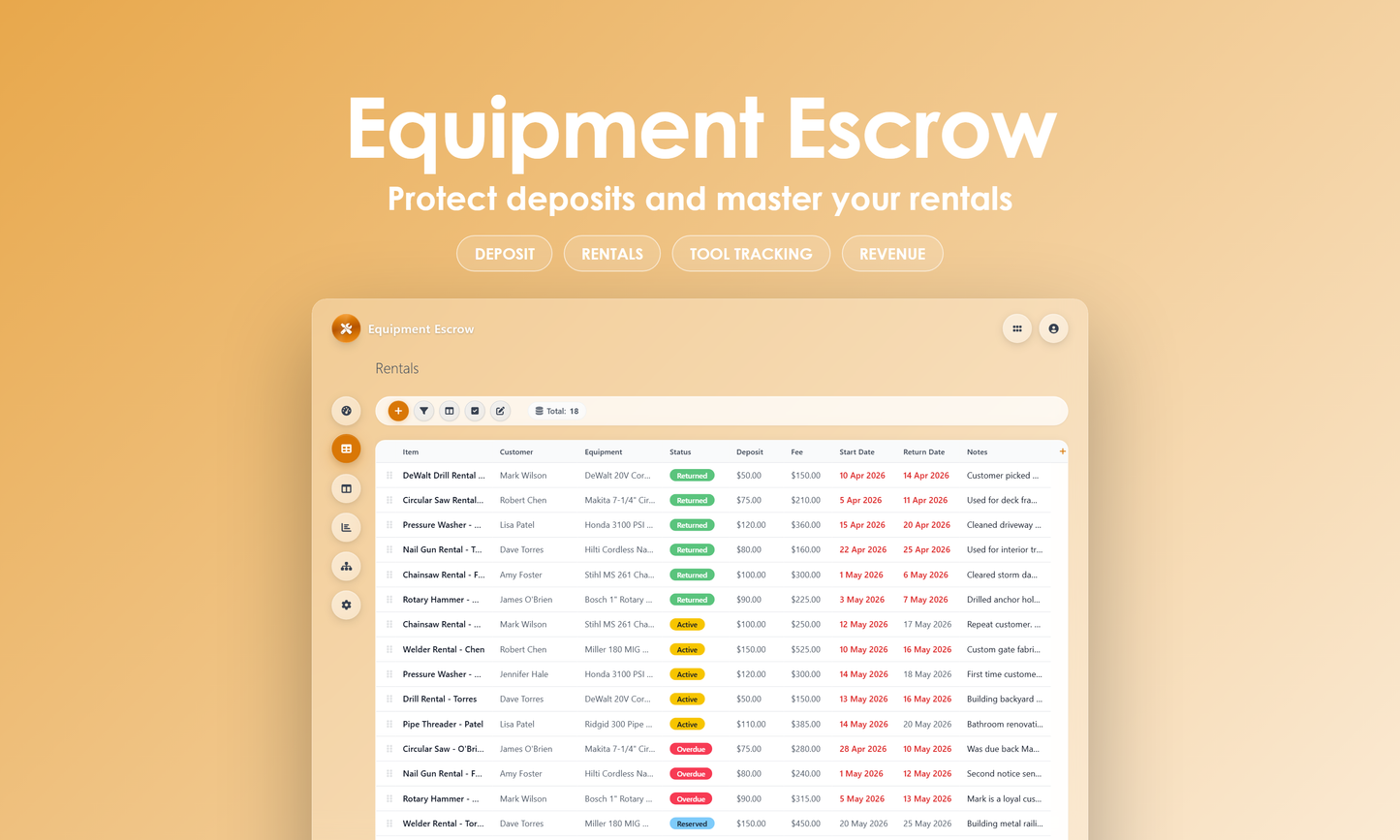This screenshot has height=840, width=1400.
Task: Open the apps grid menu
Action: [1016, 328]
